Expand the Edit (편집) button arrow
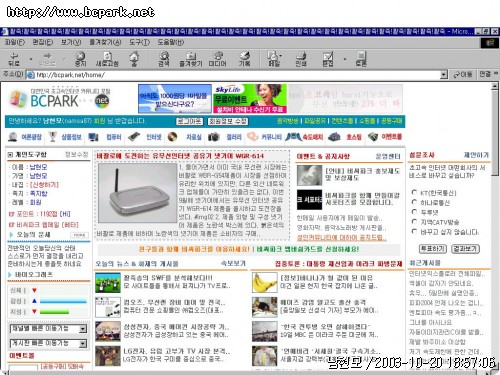The height and width of the screenshot is (375, 500). (x=345, y=59)
